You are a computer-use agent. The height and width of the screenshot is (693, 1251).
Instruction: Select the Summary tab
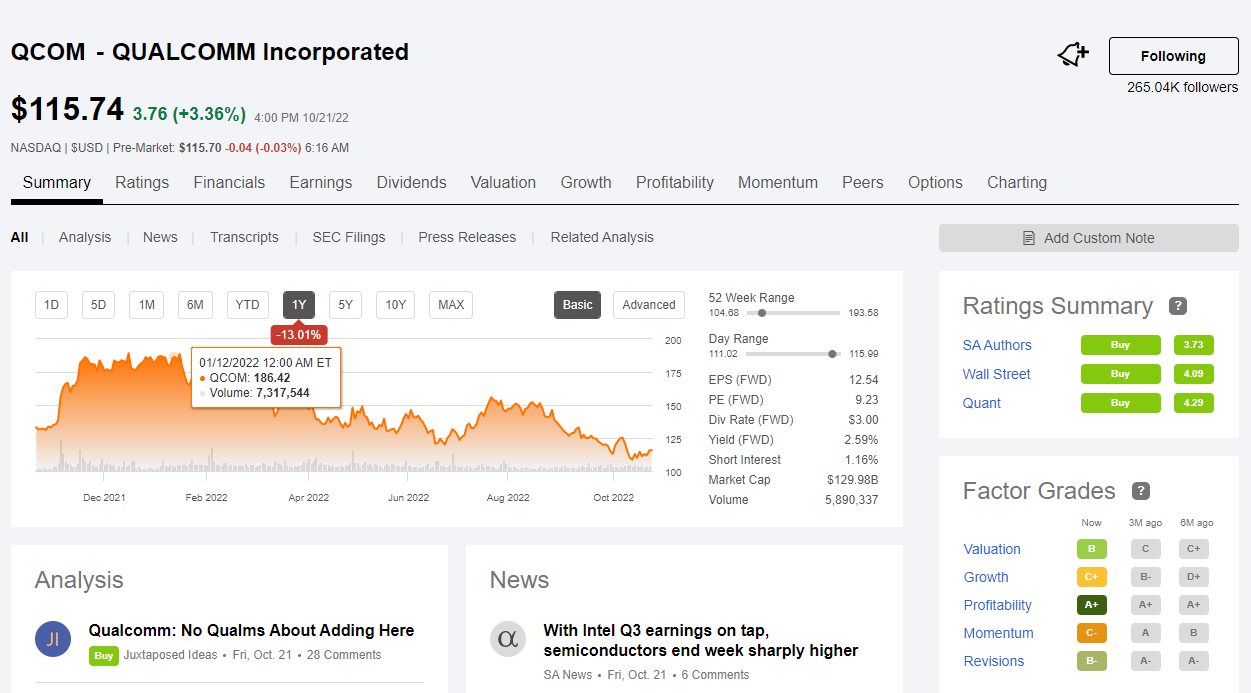pyautogui.click(x=57, y=182)
